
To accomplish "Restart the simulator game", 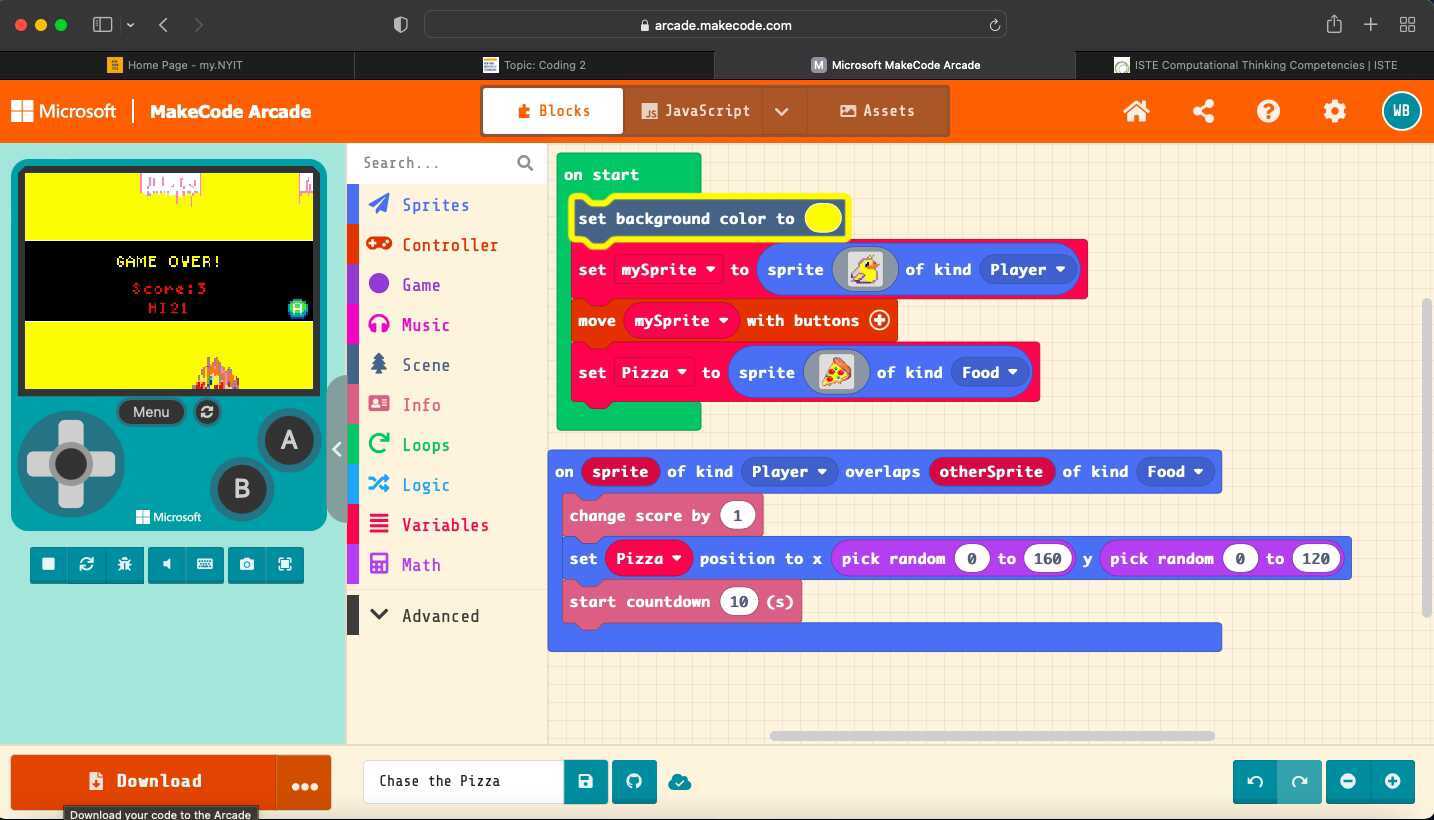I will (87, 564).
